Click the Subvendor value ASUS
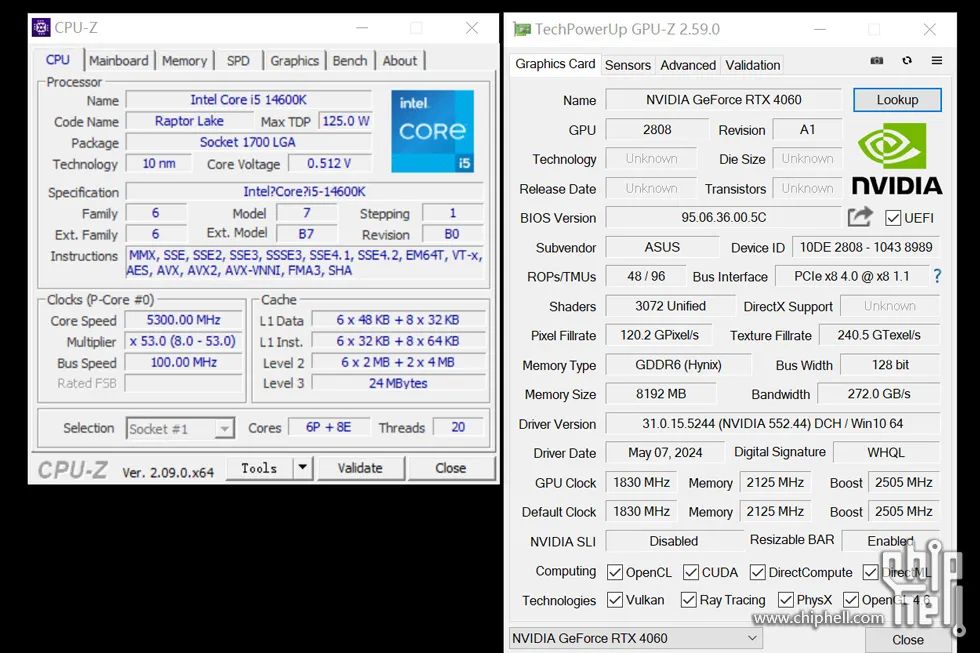The image size is (980, 653). (x=662, y=247)
